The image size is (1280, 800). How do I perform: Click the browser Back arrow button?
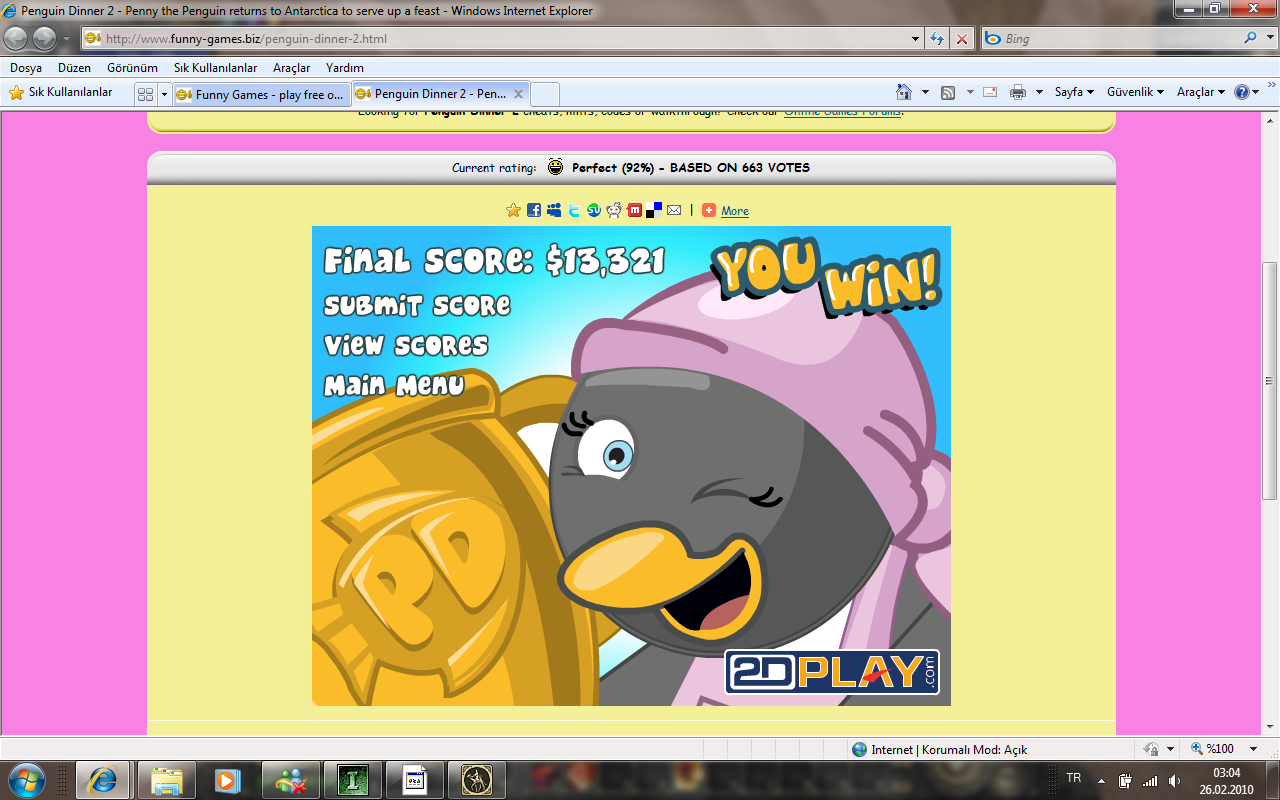point(16,39)
